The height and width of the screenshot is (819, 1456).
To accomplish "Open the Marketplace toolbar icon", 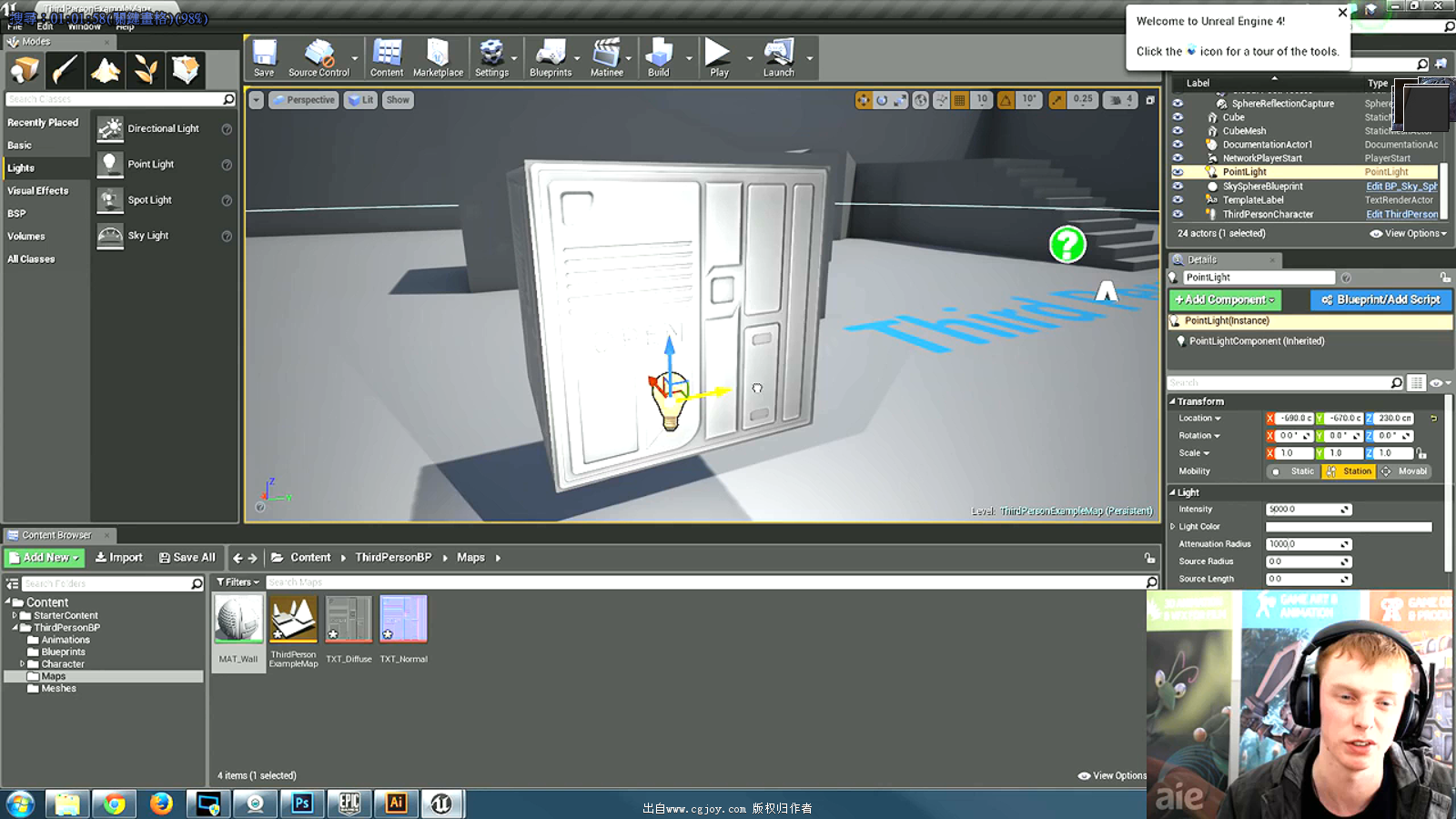I will coord(438,58).
